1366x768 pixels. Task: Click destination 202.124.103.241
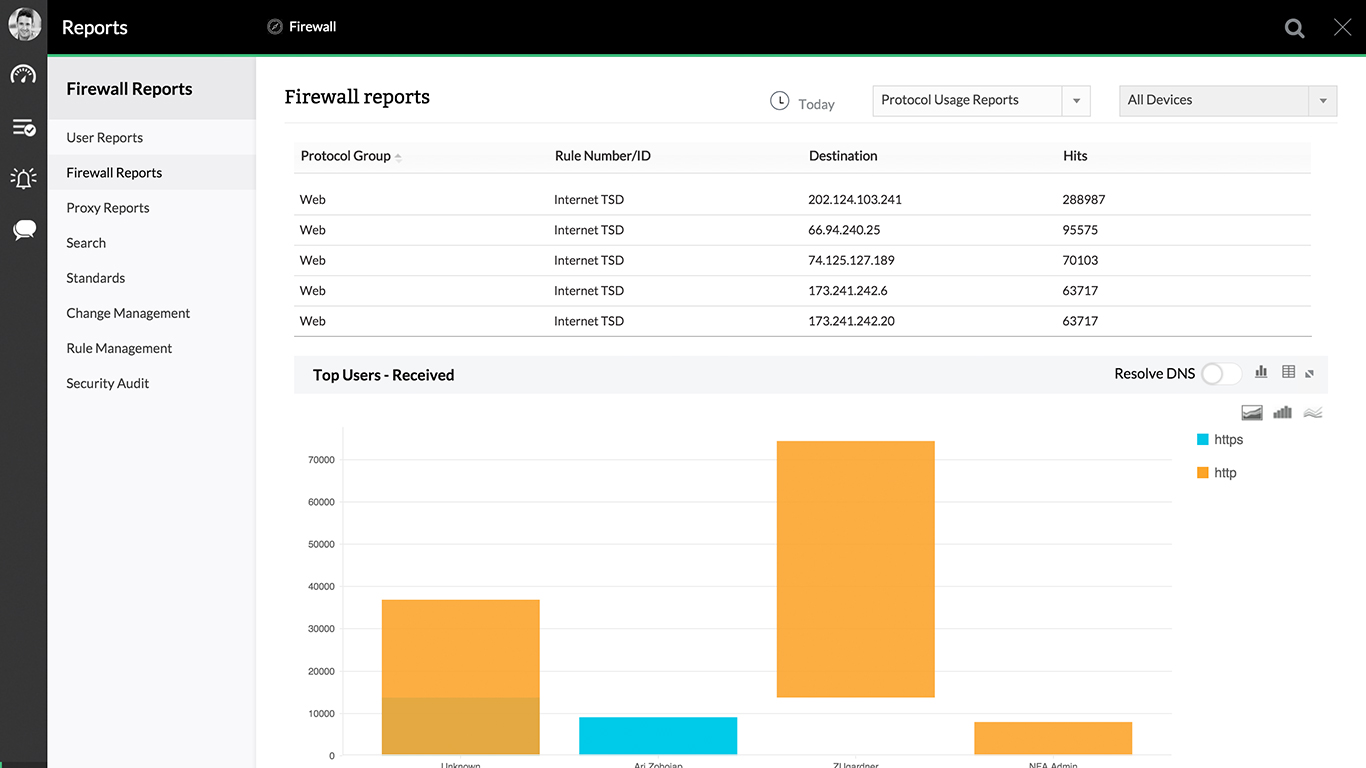pyautogui.click(x=855, y=200)
